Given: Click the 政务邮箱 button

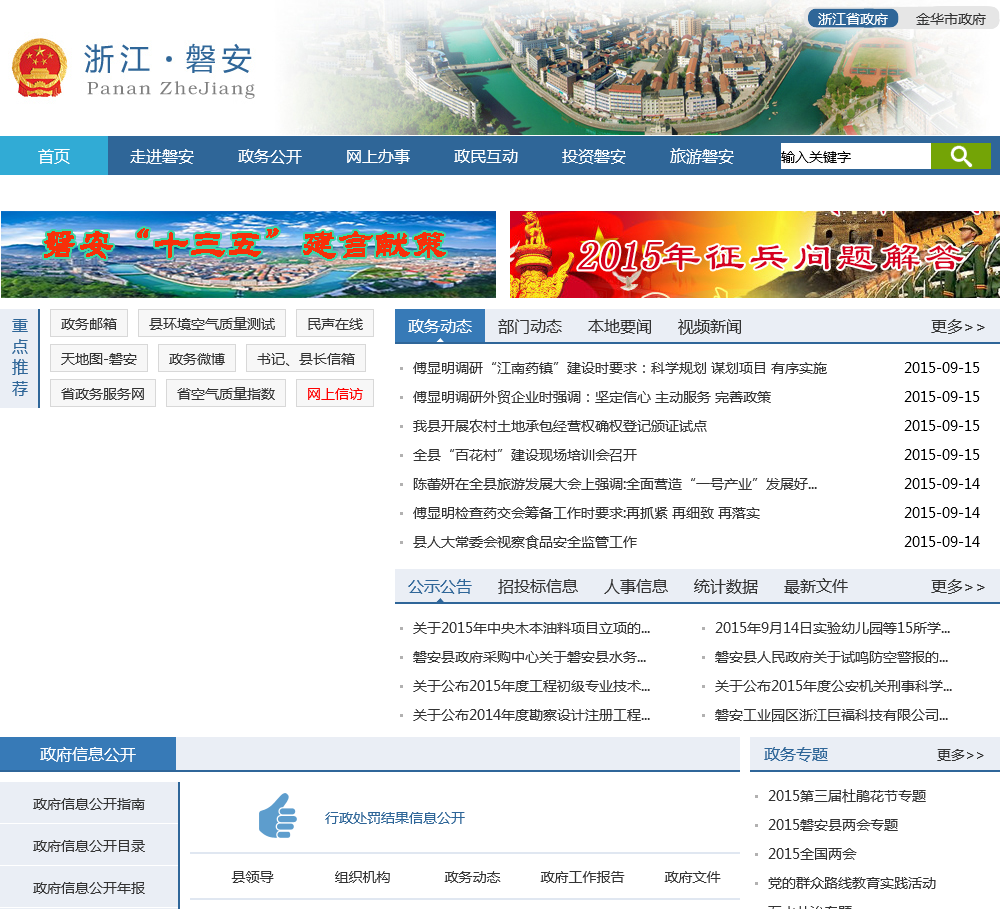Looking at the screenshot, I should coord(89,323).
